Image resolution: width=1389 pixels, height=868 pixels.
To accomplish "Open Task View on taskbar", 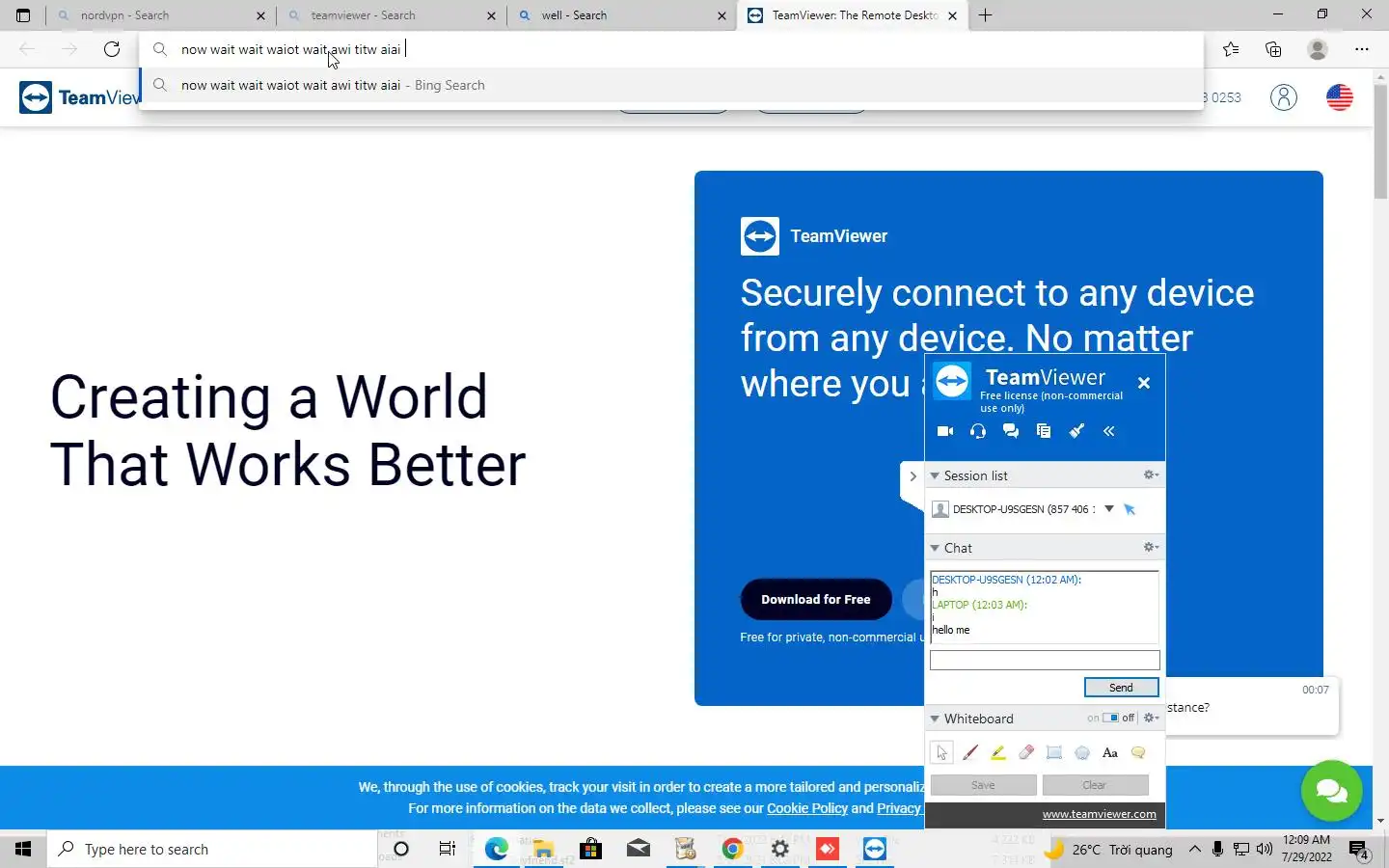I will (448, 849).
